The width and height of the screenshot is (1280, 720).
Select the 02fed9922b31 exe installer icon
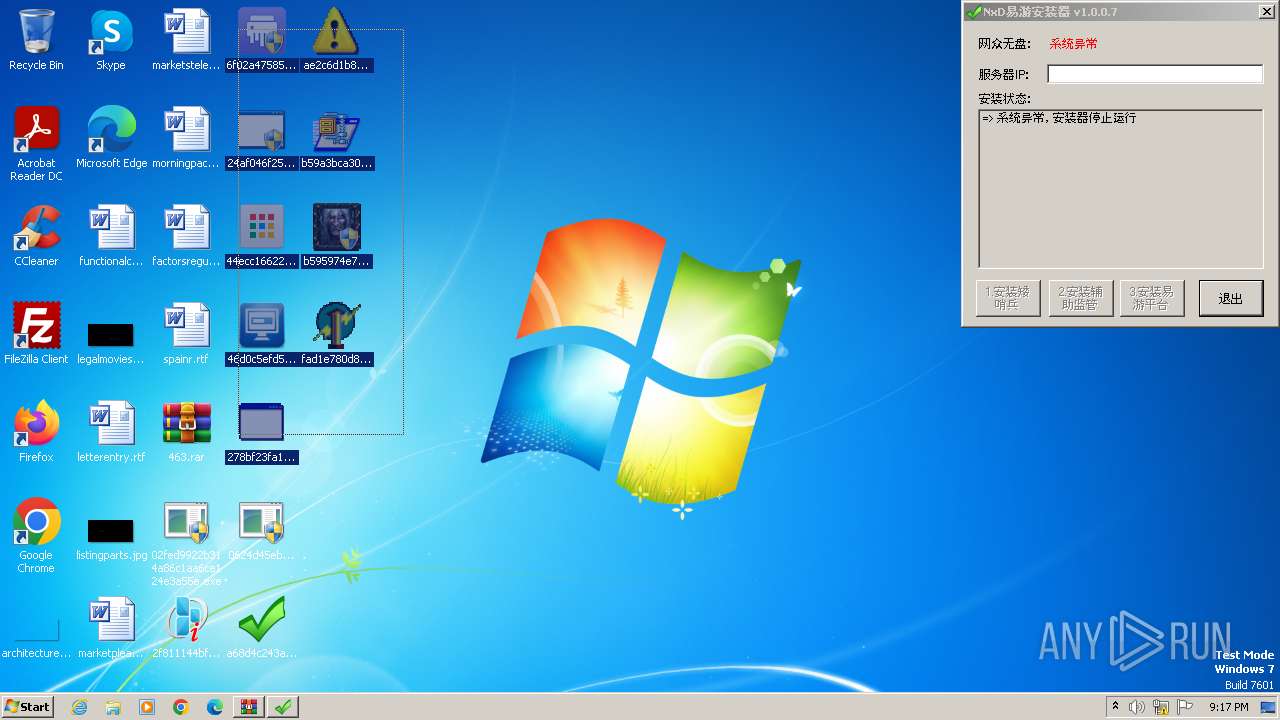[186, 544]
